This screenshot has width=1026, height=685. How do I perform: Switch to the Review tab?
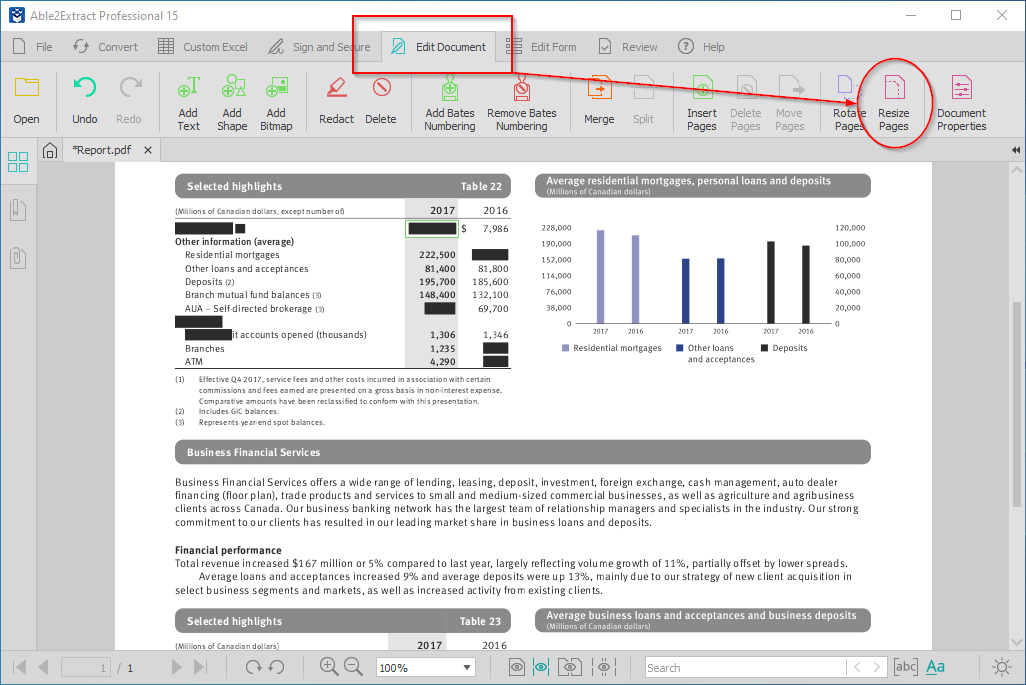click(x=628, y=47)
